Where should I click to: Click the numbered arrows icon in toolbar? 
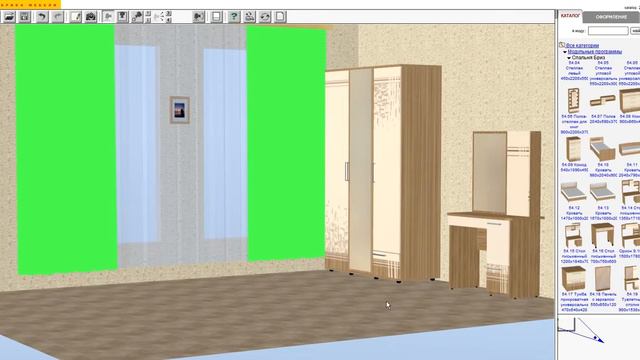click(162, 17)
